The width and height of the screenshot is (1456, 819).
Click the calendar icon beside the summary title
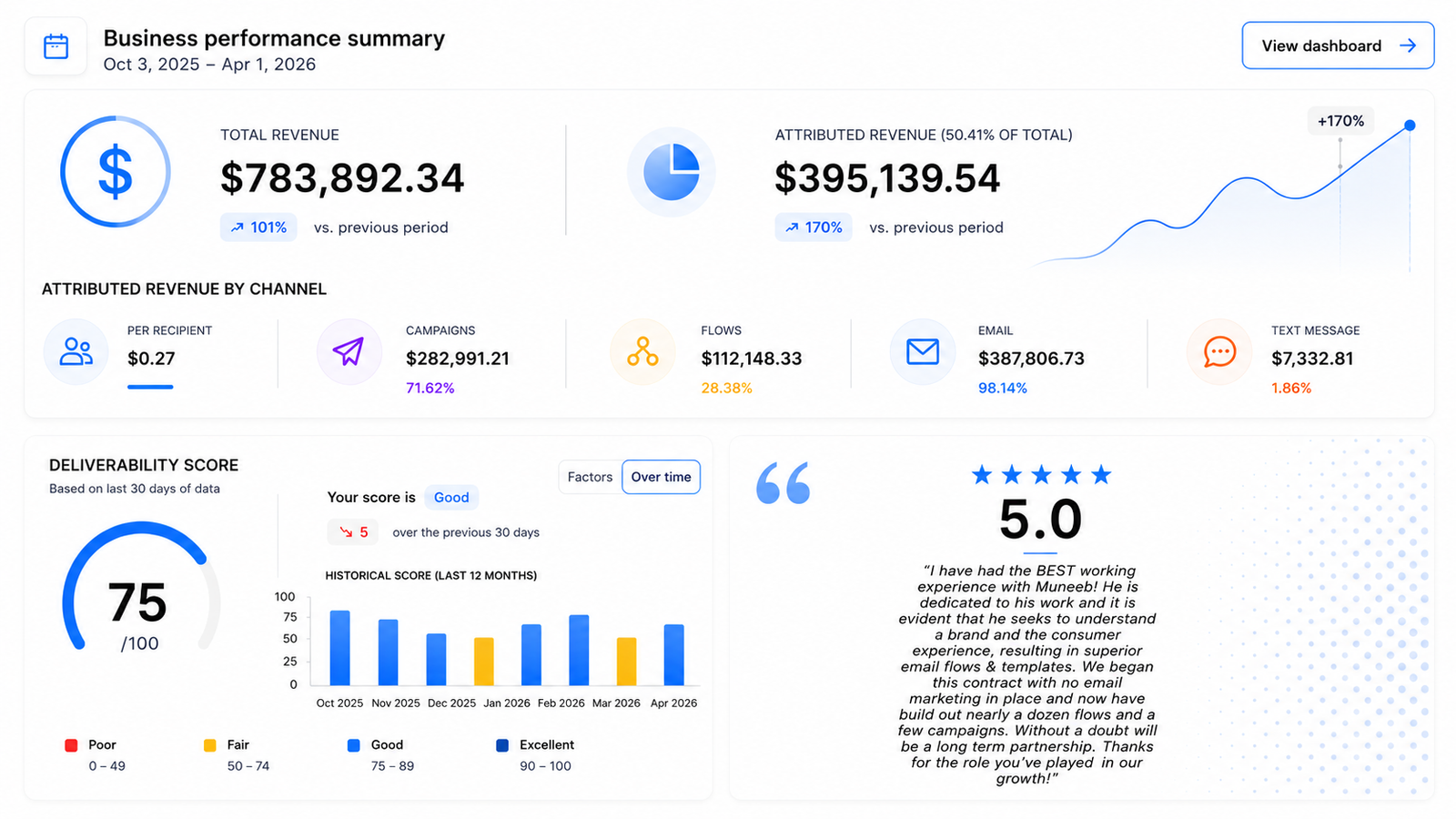coord(56,46)
